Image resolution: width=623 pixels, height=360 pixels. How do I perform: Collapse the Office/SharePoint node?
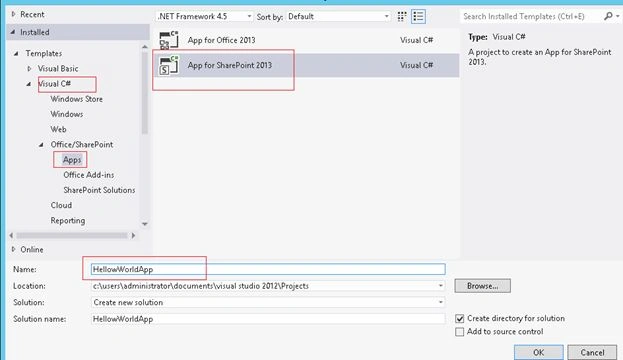(41, 145)
